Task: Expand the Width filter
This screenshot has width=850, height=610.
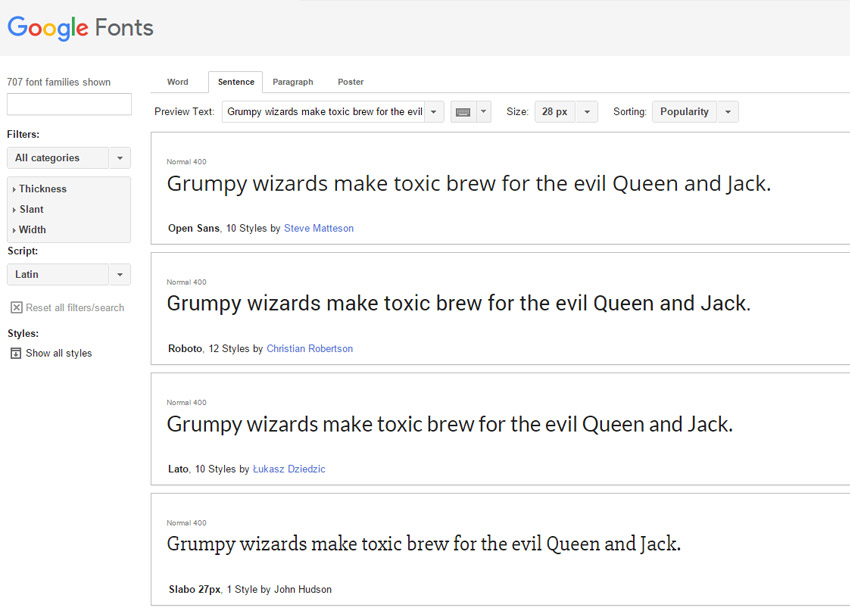Action: pos(29,230)
